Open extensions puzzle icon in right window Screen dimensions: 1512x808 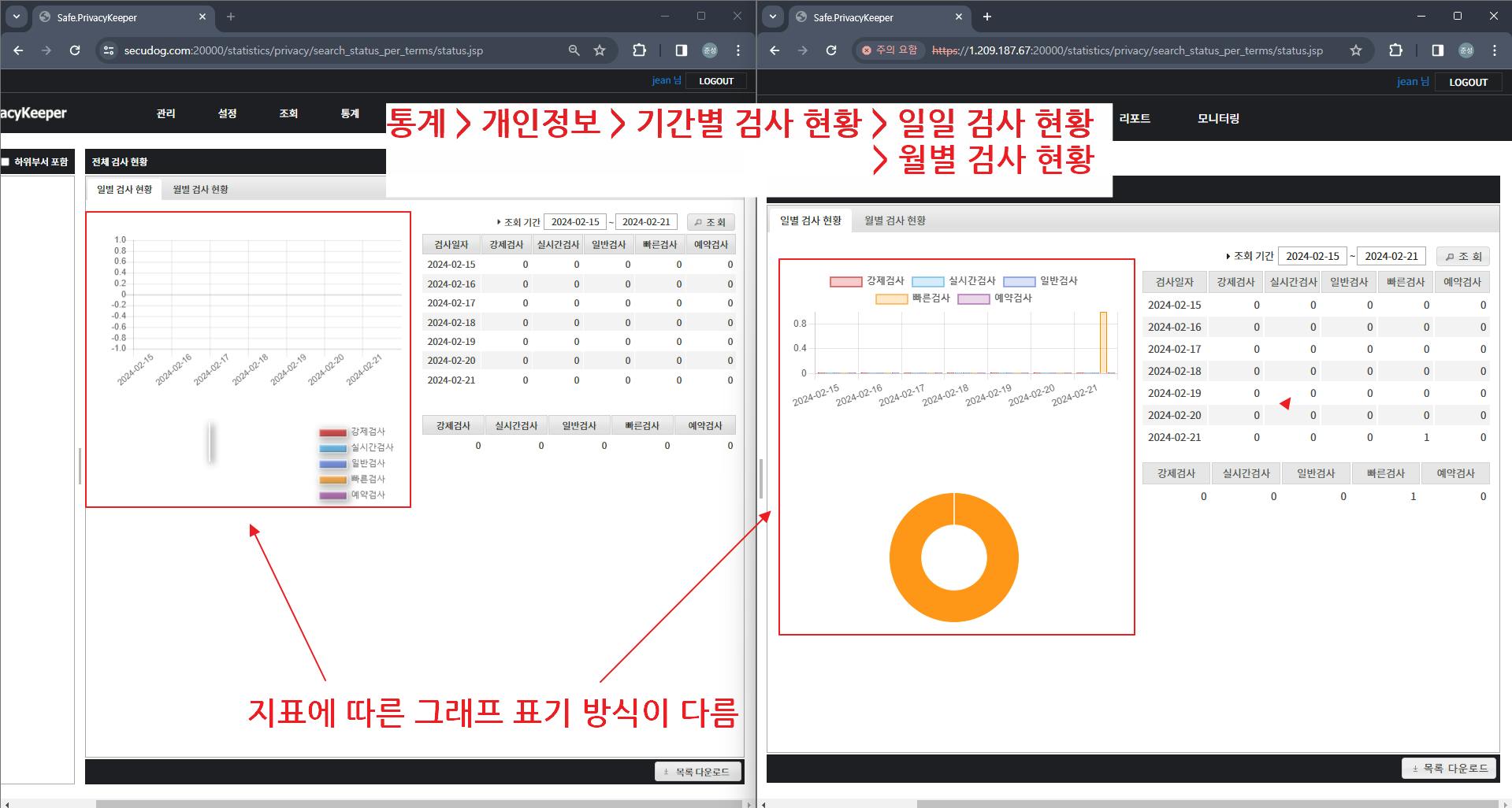pos(1395,50)
